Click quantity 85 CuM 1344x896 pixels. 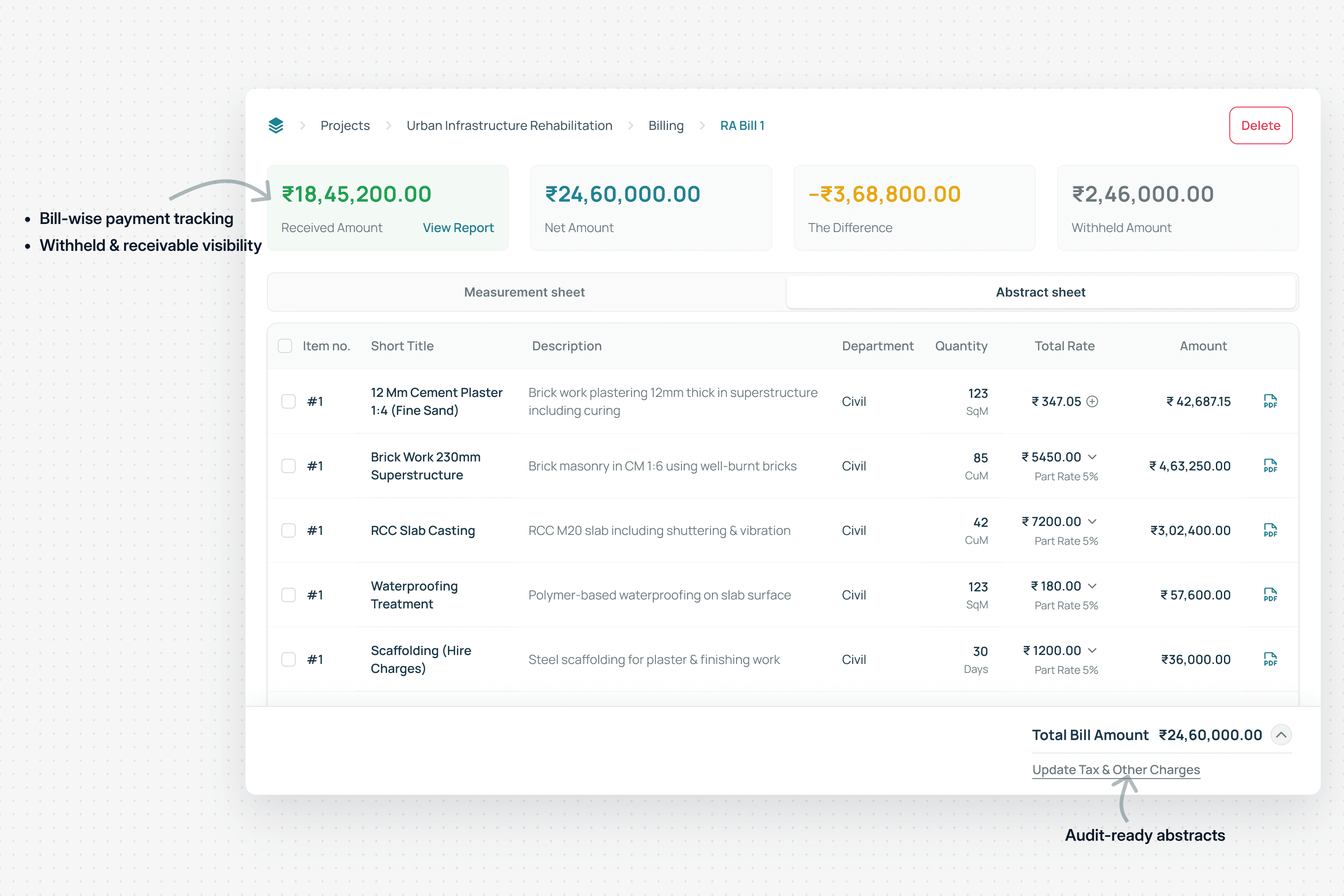977,466
